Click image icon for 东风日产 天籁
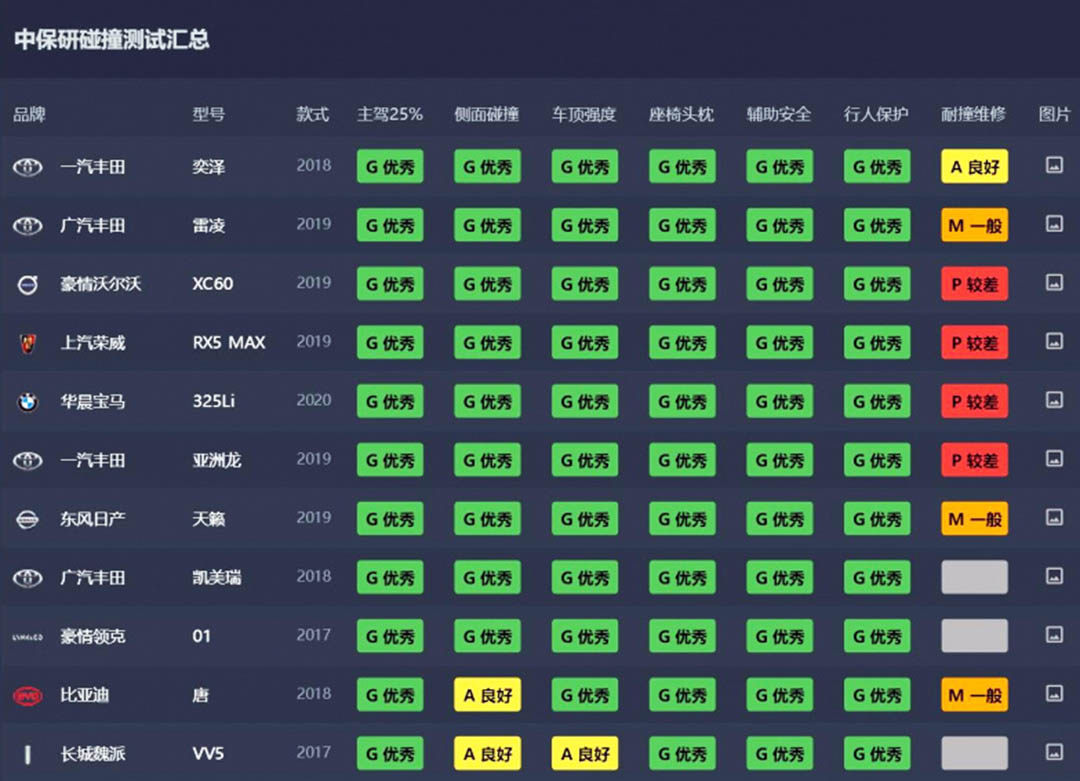The image size is (1080, 781). tap(1053, 518)
